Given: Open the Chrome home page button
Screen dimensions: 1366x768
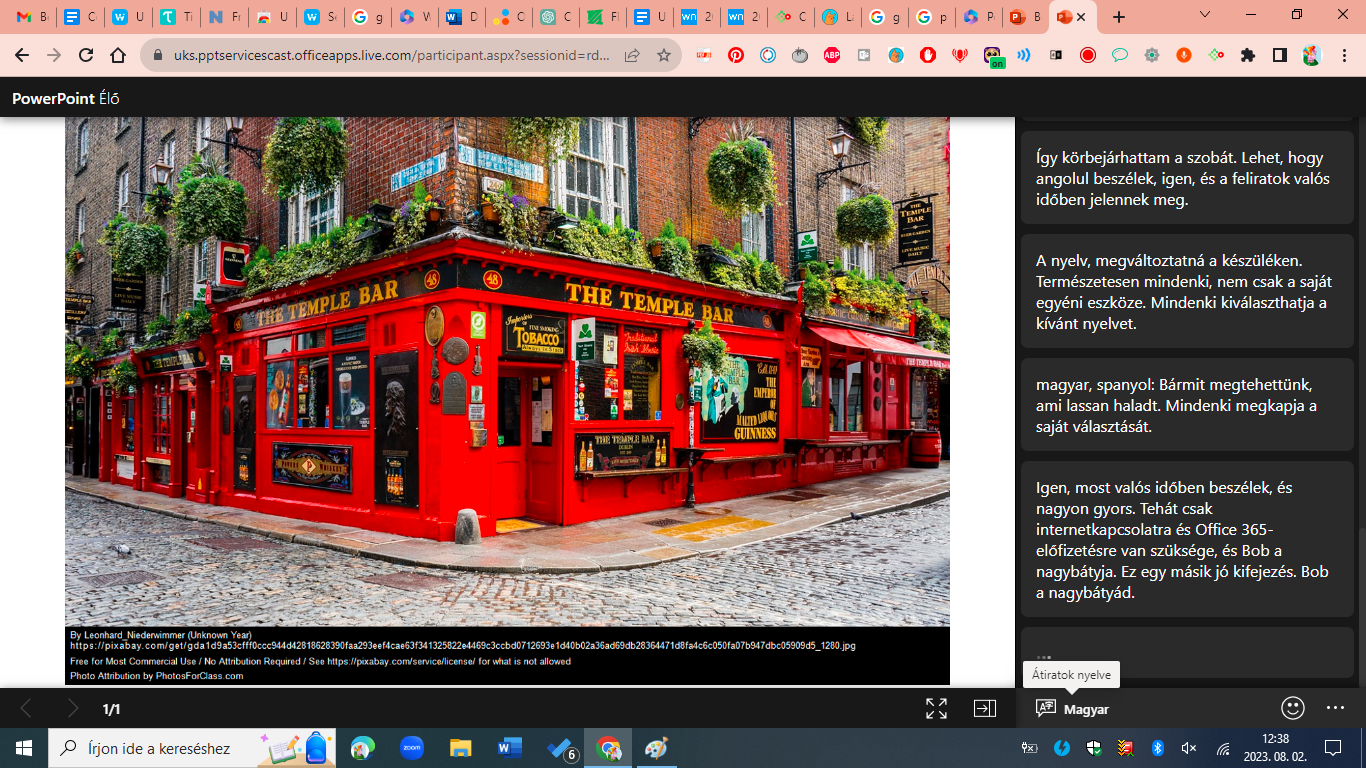Looking at the screenshot, I should pyautogui.click(x=118, y=56).
